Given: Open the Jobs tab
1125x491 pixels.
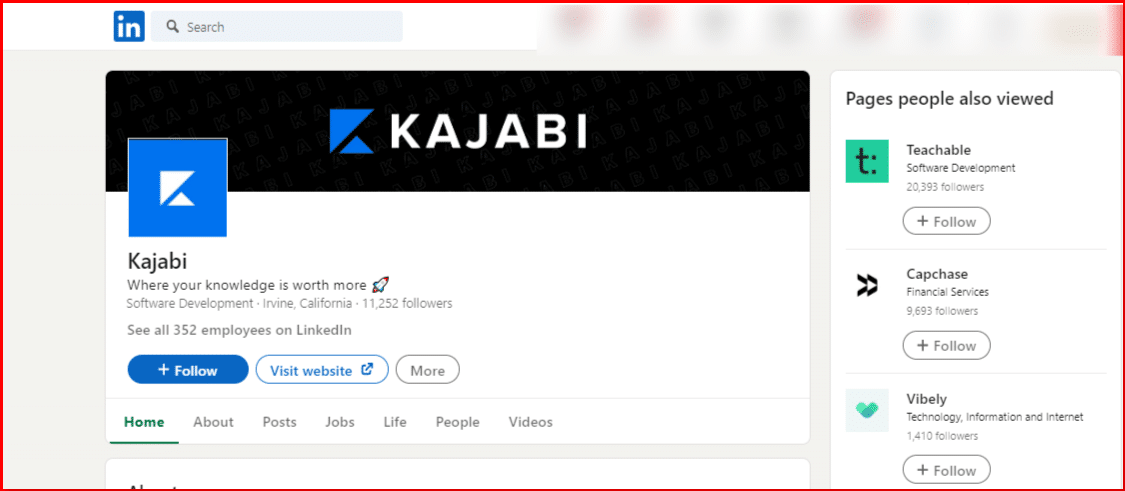Looking at the screenshot, I should (x=339, y=422).
